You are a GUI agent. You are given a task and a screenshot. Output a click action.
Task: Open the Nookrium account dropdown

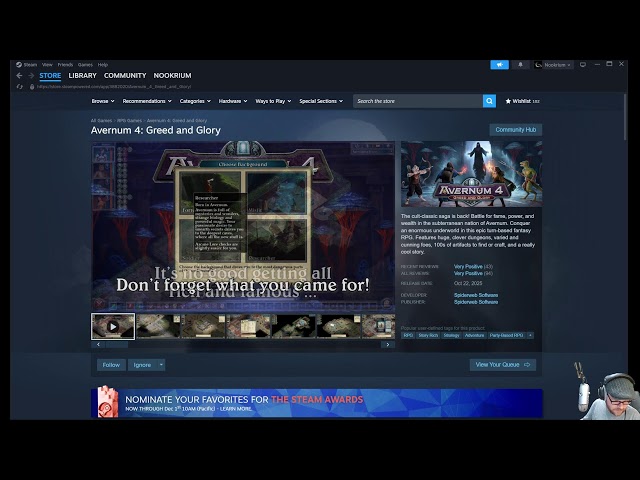point(553,65)
